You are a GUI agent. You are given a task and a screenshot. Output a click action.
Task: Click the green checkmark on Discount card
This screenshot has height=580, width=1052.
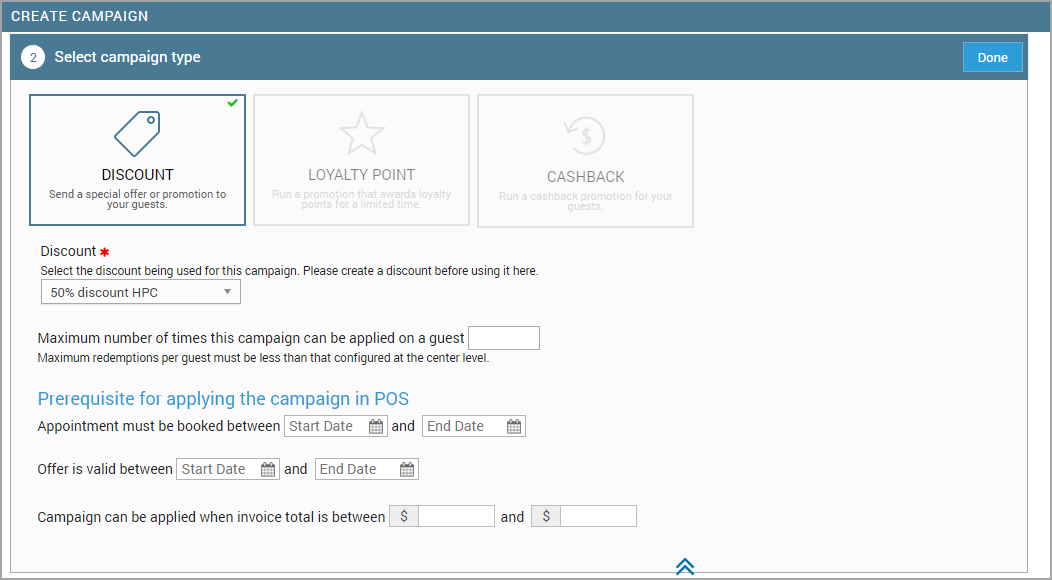pos(232,103)
